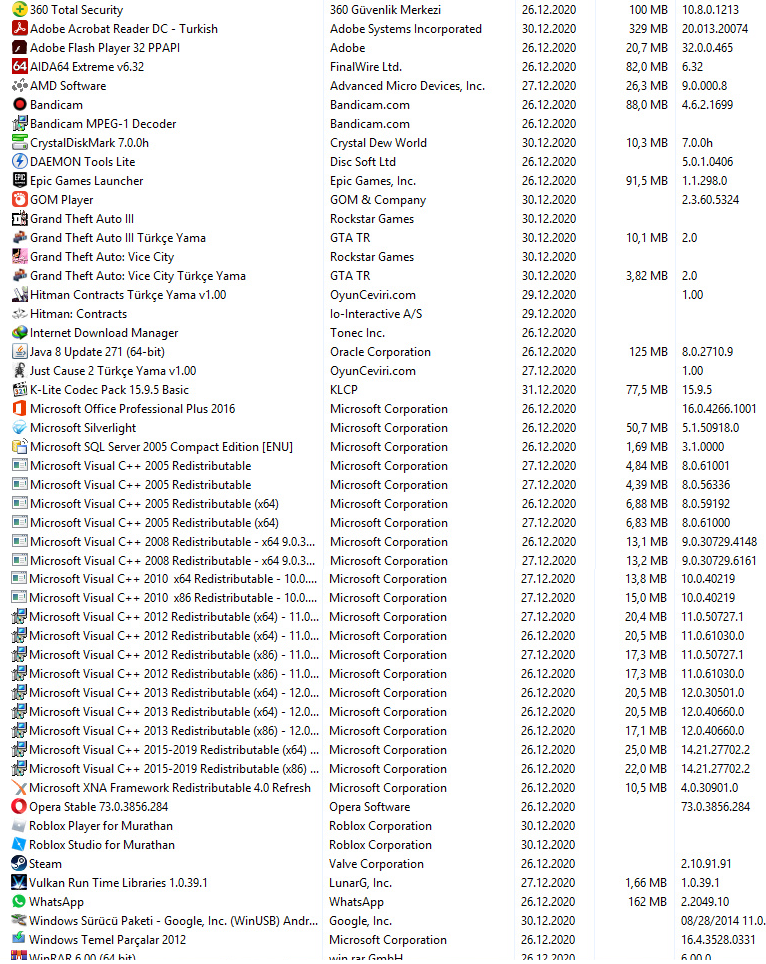Click install date 31.12.2020

click(549, 390)
